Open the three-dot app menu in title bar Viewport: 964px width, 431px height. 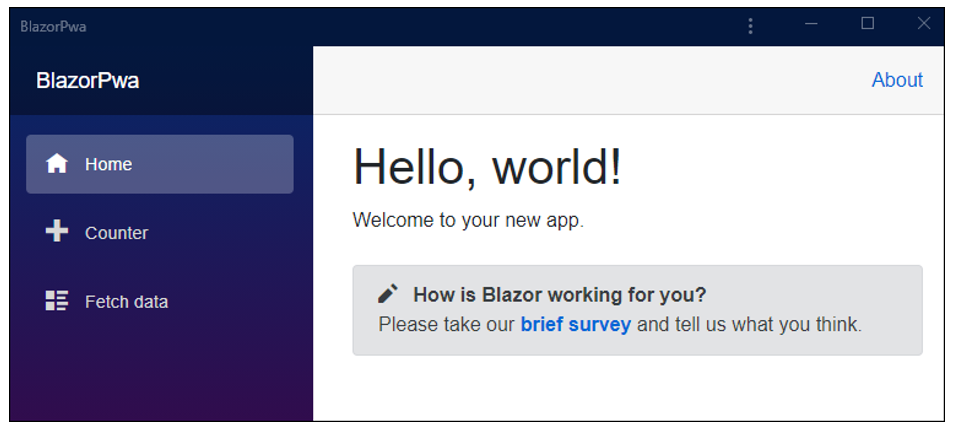click(x=750, y=26)
